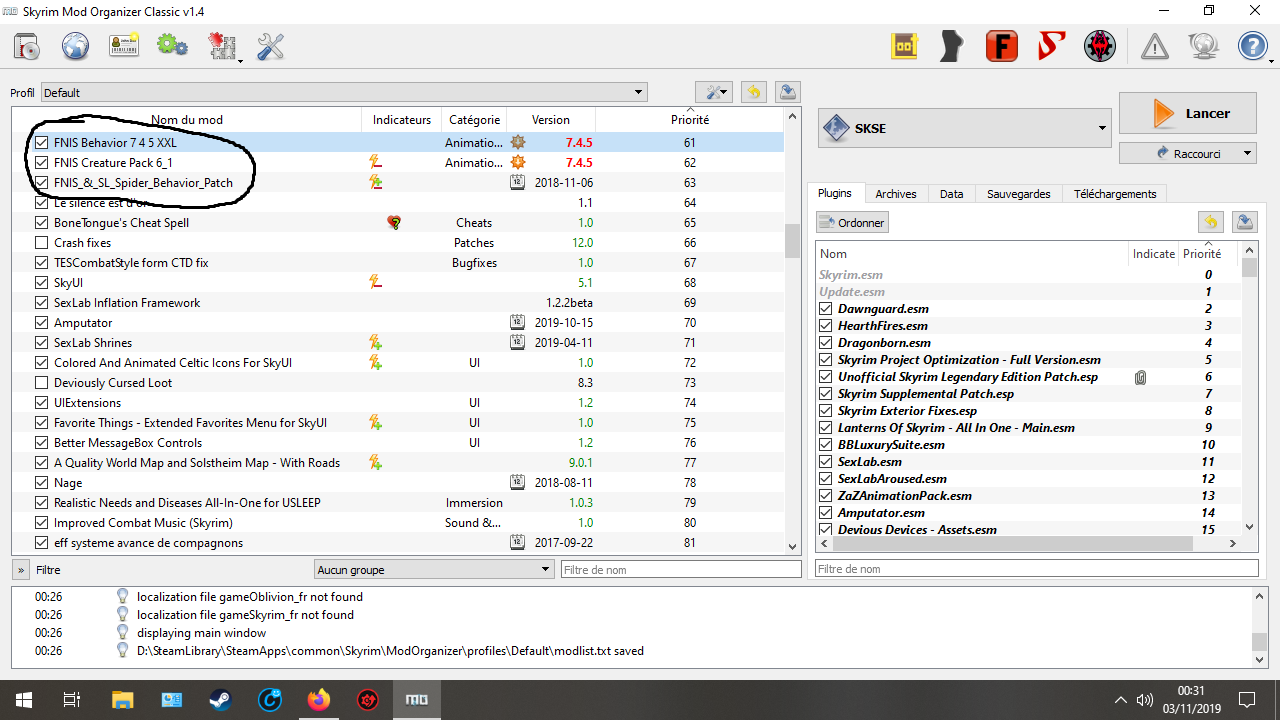Viewport: 1280px width, 720px height.
Task: Open the Aucun groupe grouping dropdown
Action: (434, 570)
